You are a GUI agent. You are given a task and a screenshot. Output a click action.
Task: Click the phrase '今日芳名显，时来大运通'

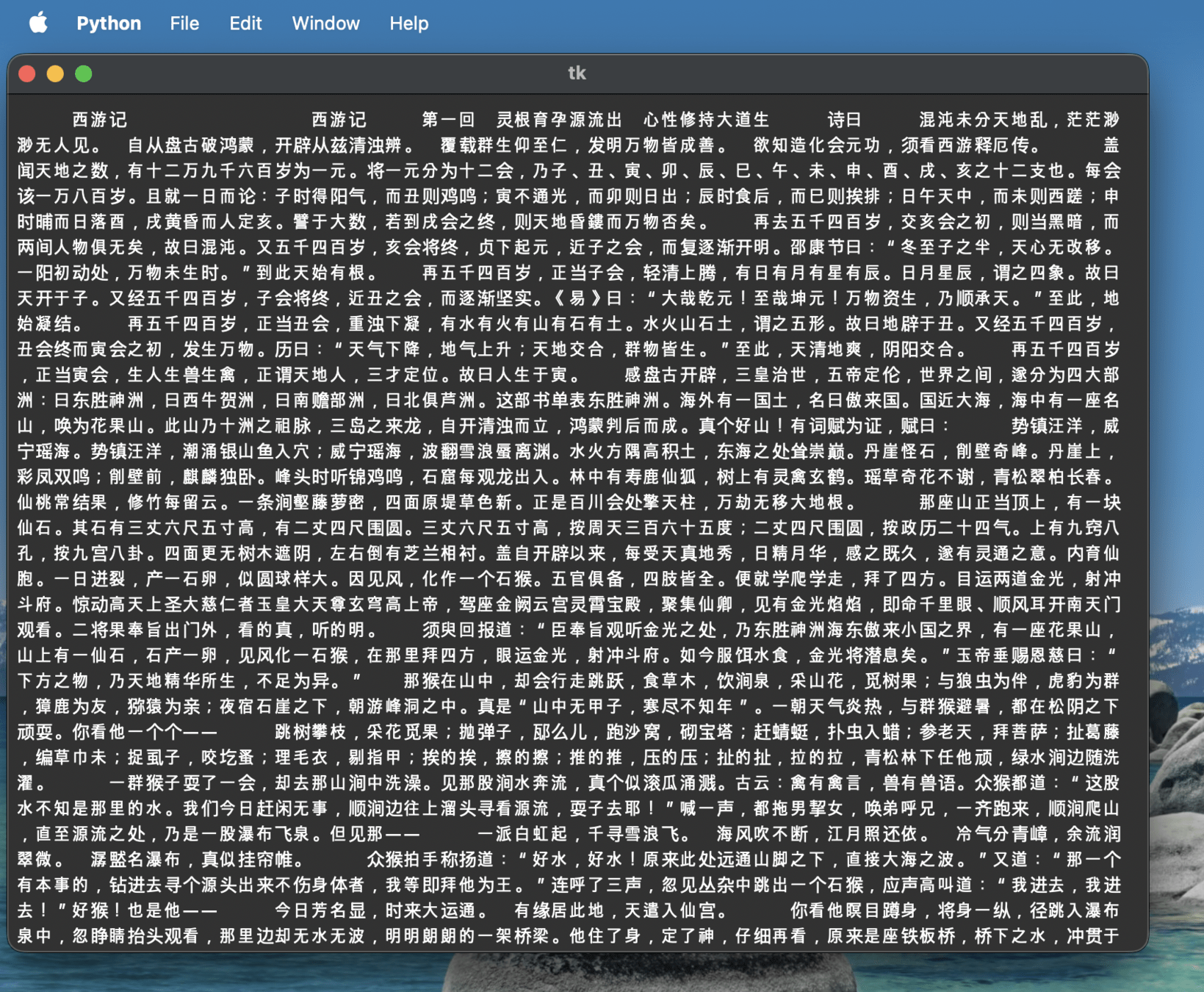coord(375,912)
